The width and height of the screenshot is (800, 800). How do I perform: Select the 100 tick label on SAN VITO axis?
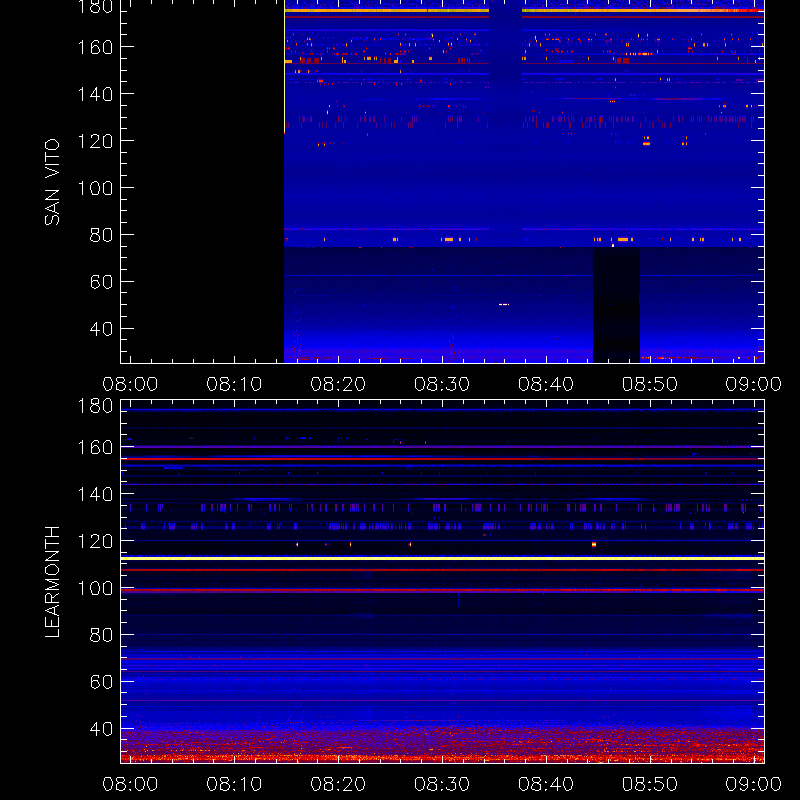[x=95, y=188]
